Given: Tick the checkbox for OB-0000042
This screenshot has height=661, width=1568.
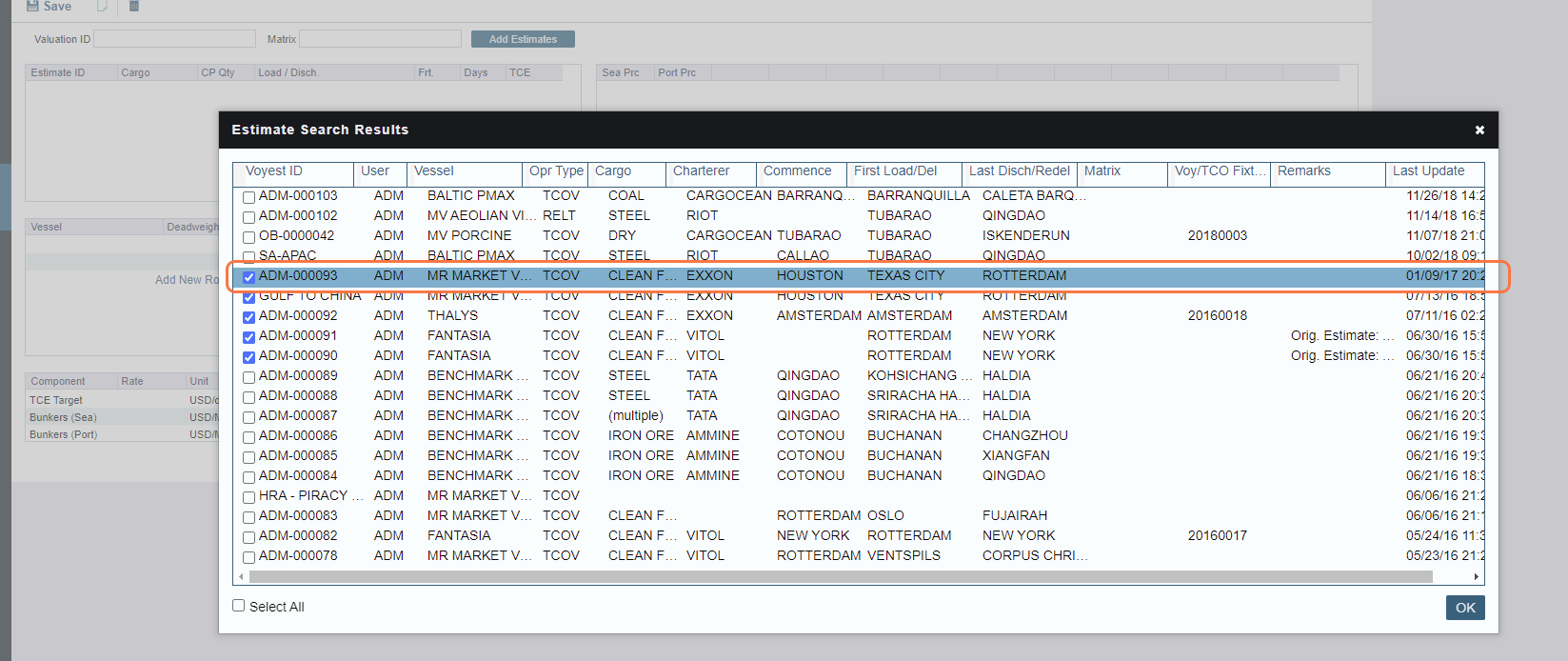Looking at the screenshot, I should (248, 237).
